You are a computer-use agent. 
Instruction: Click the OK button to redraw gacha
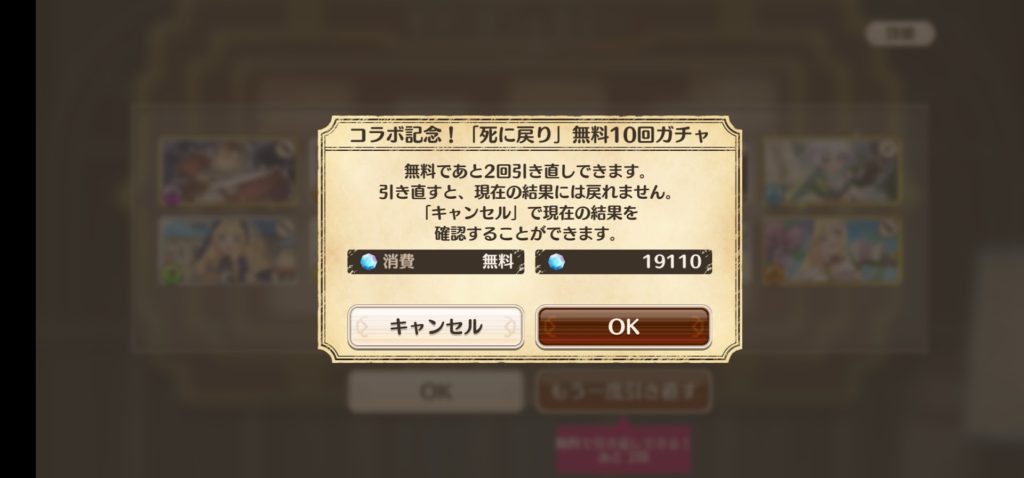(623, 327)
